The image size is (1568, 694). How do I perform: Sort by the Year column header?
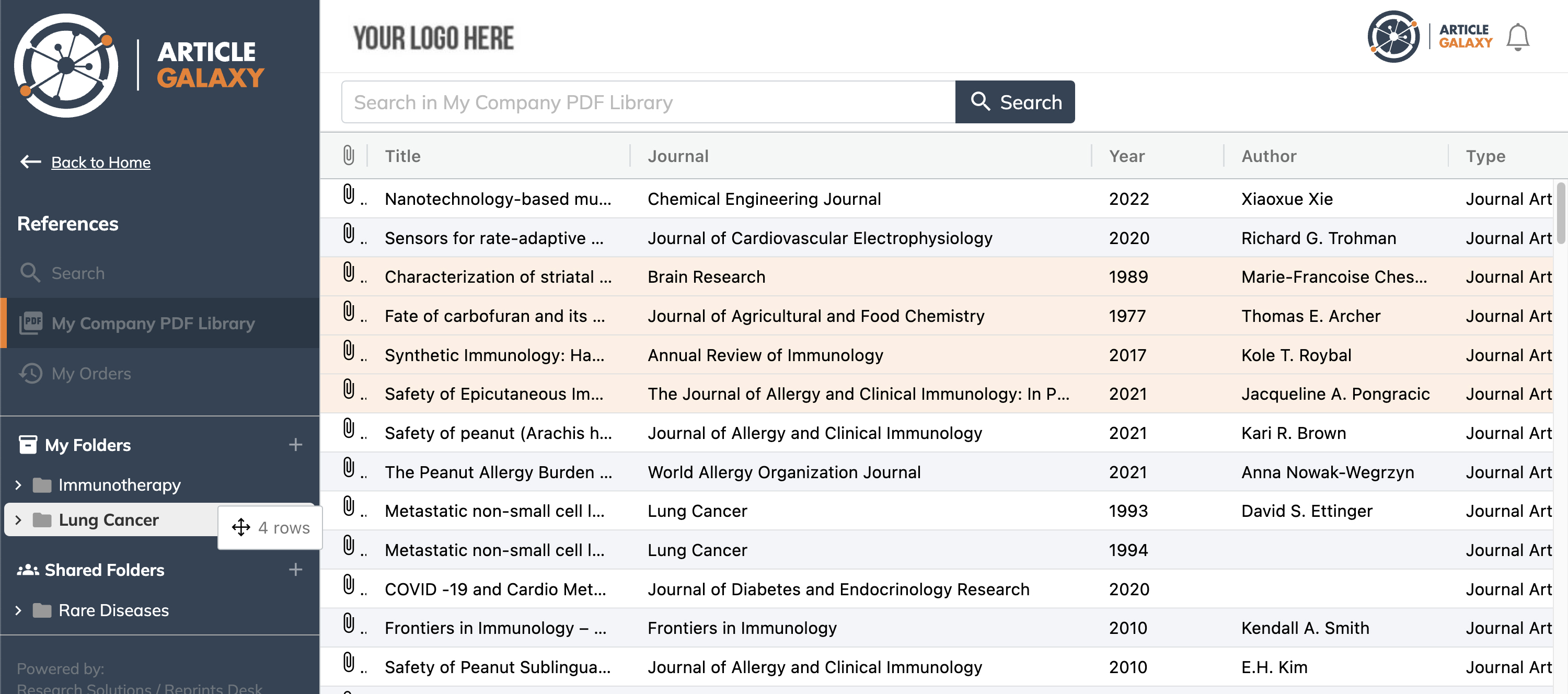1127,156
